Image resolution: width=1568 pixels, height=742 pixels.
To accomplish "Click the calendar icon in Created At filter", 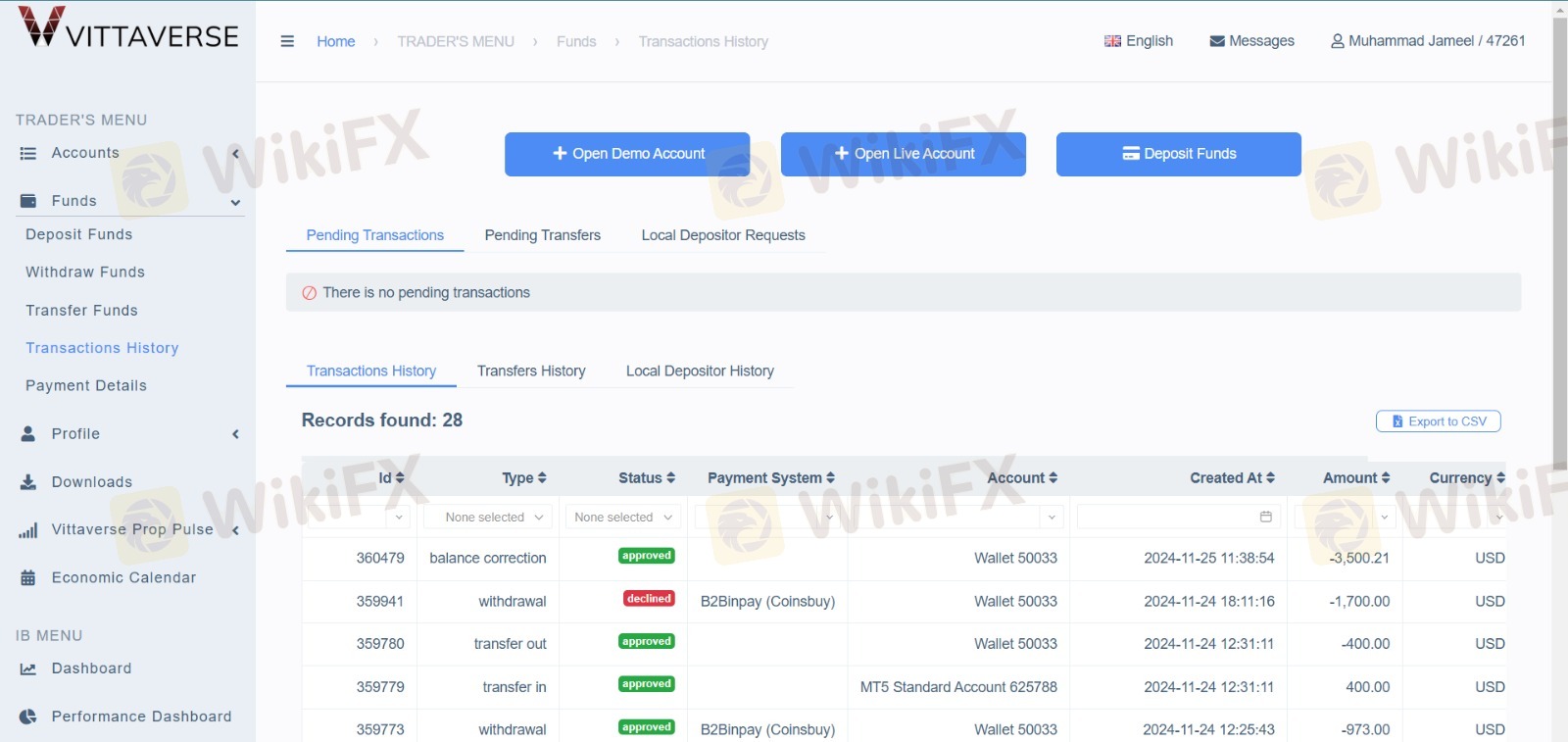I will [x=1265, y=517].
